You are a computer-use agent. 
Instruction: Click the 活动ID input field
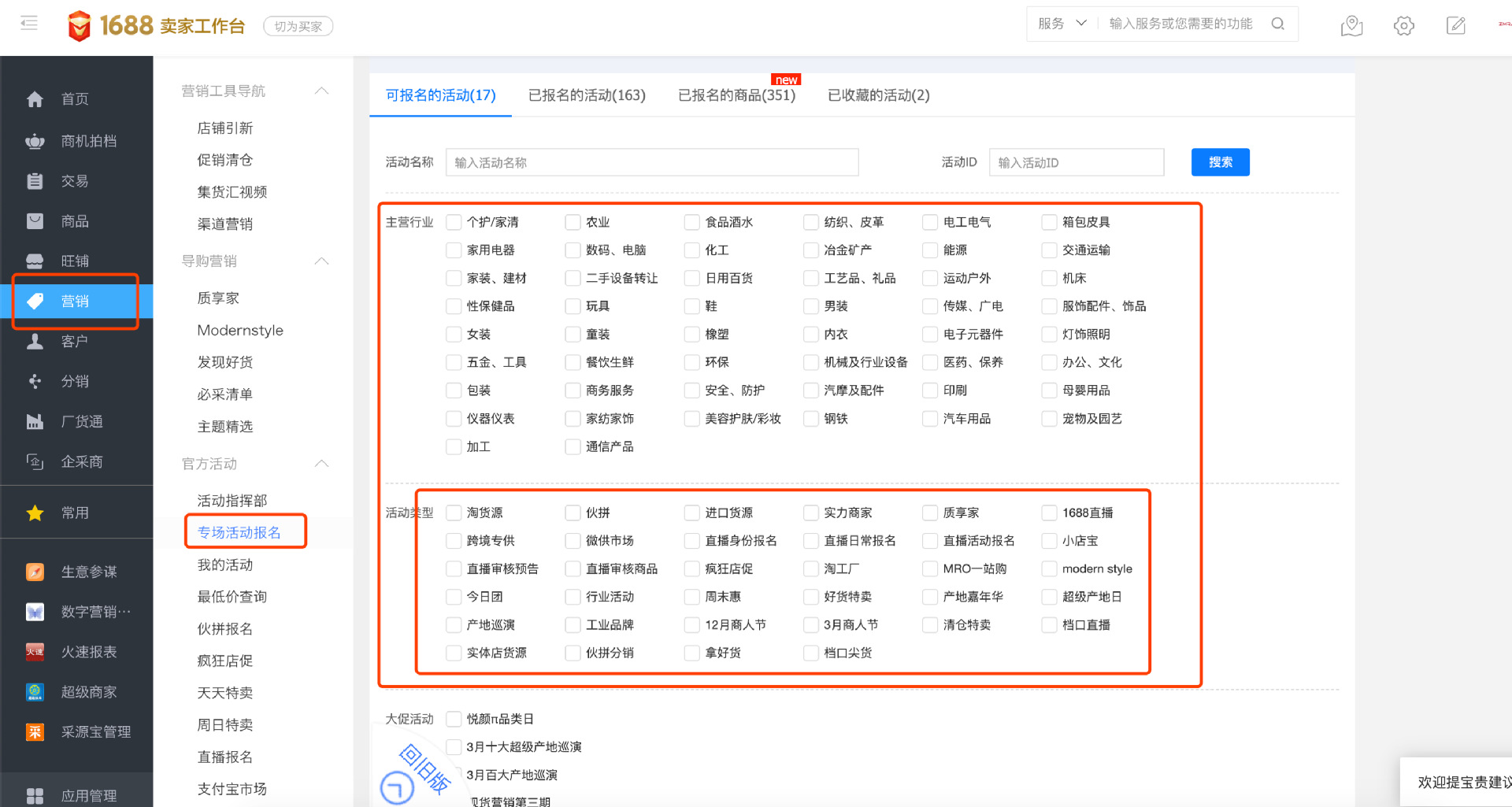(1077, 162)
